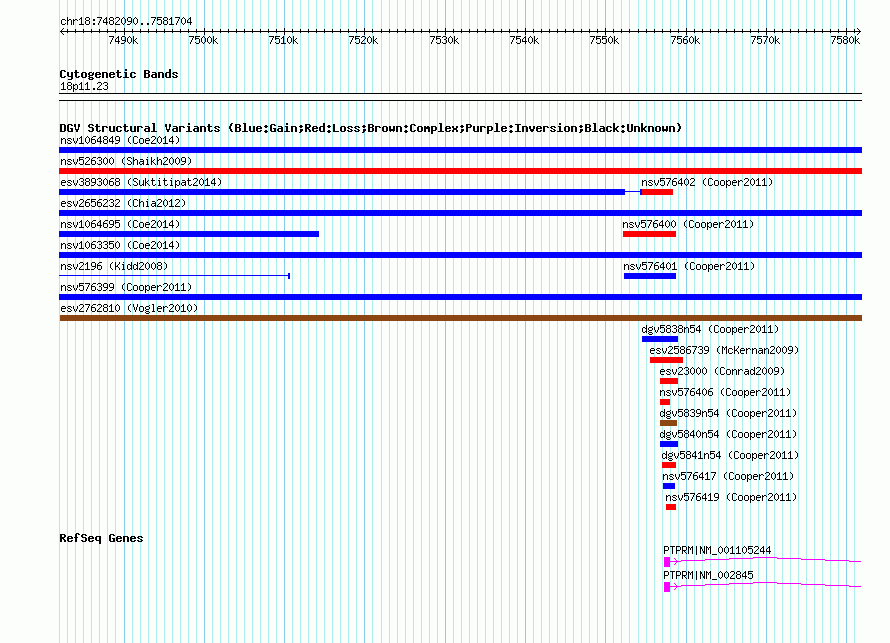Select the blue nsv1063350 gain bar

(460, 255)
